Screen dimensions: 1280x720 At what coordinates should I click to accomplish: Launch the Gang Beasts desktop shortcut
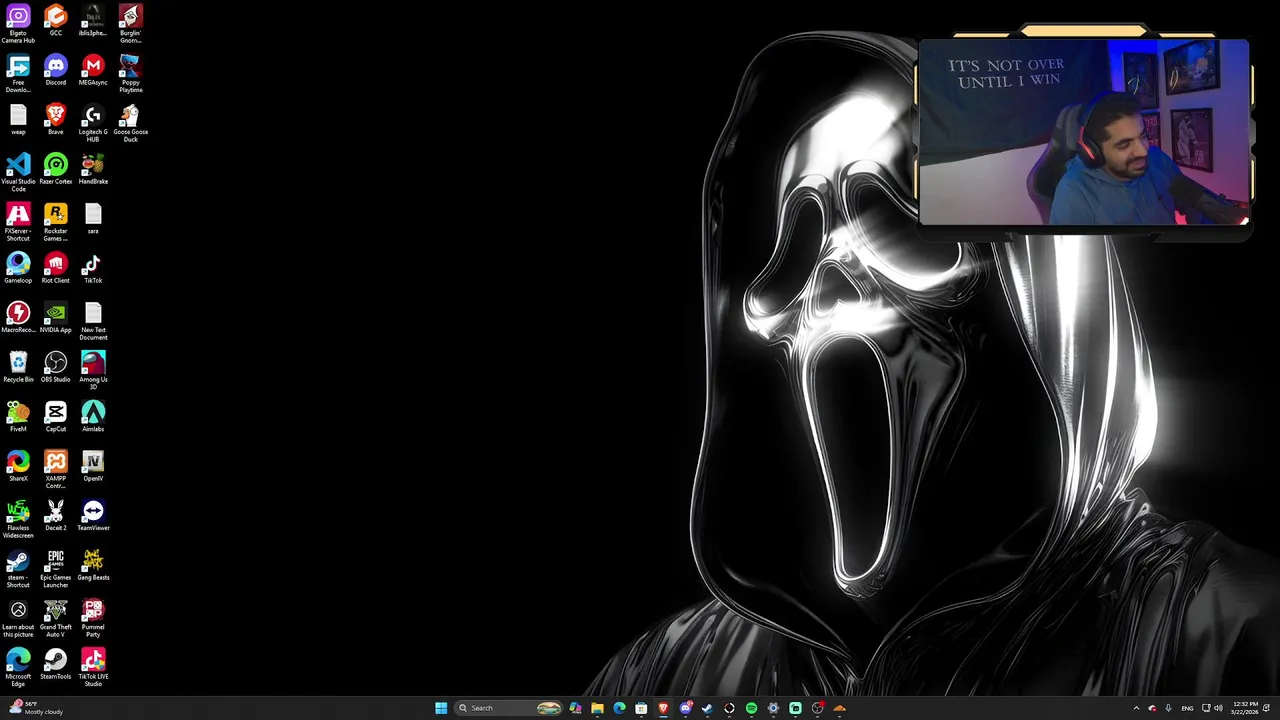pos(93,566)
